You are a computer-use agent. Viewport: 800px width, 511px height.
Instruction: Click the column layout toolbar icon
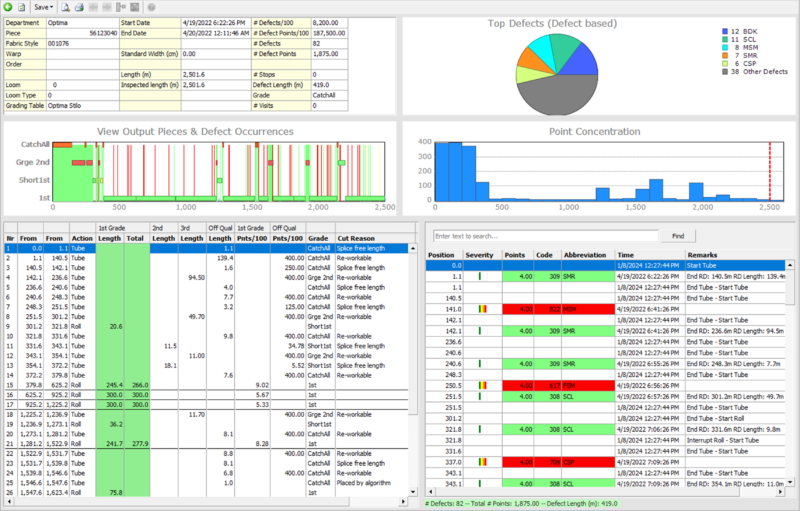point(120,7)
